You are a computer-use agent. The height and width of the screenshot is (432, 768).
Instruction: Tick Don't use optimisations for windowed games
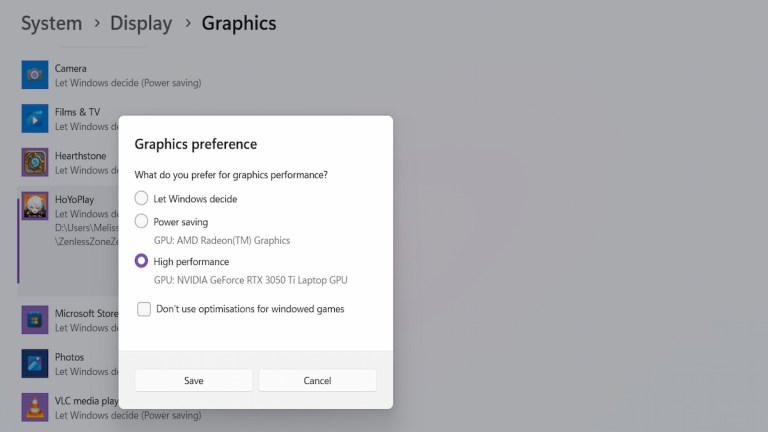pos(145,309)
